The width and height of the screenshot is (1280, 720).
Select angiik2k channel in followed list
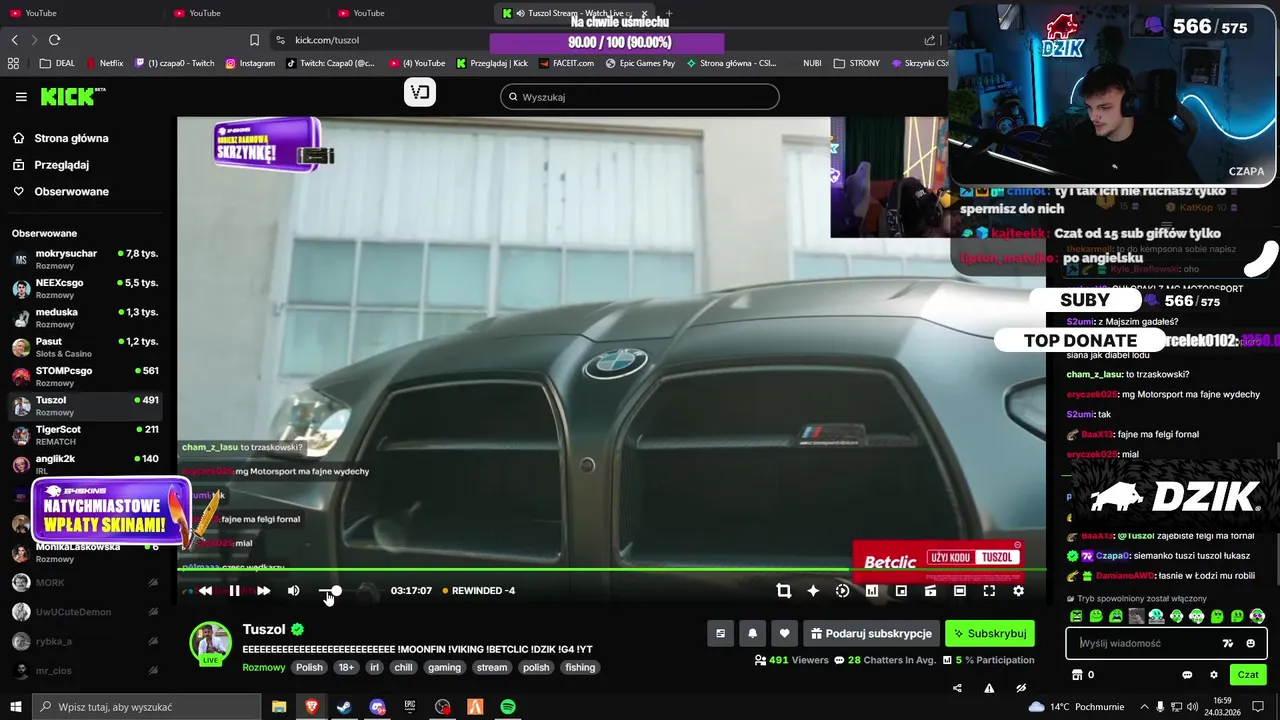pos(85,464)
